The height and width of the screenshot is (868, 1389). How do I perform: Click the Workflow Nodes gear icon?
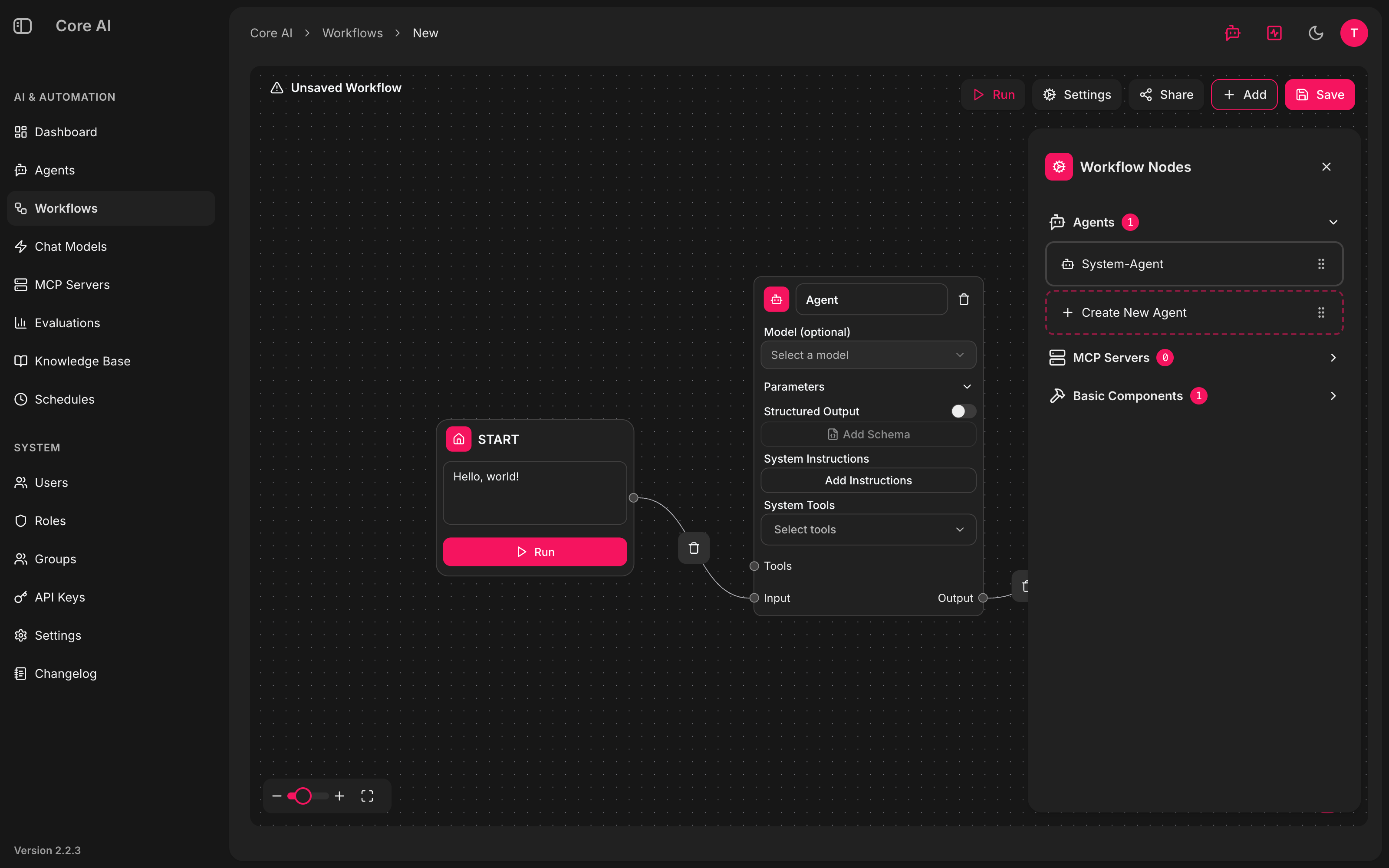point(1059,167)
